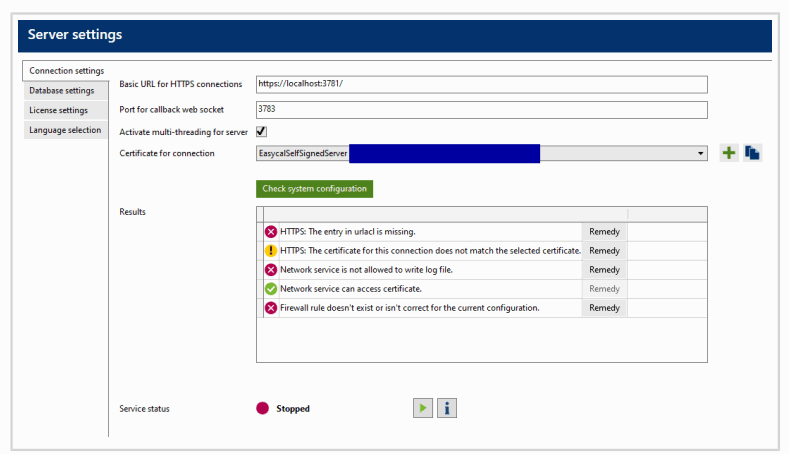This screenshot has width=789, height=454.
Task: Select the yellow warning icon for certificate mismatch
Action: point(271,251)
